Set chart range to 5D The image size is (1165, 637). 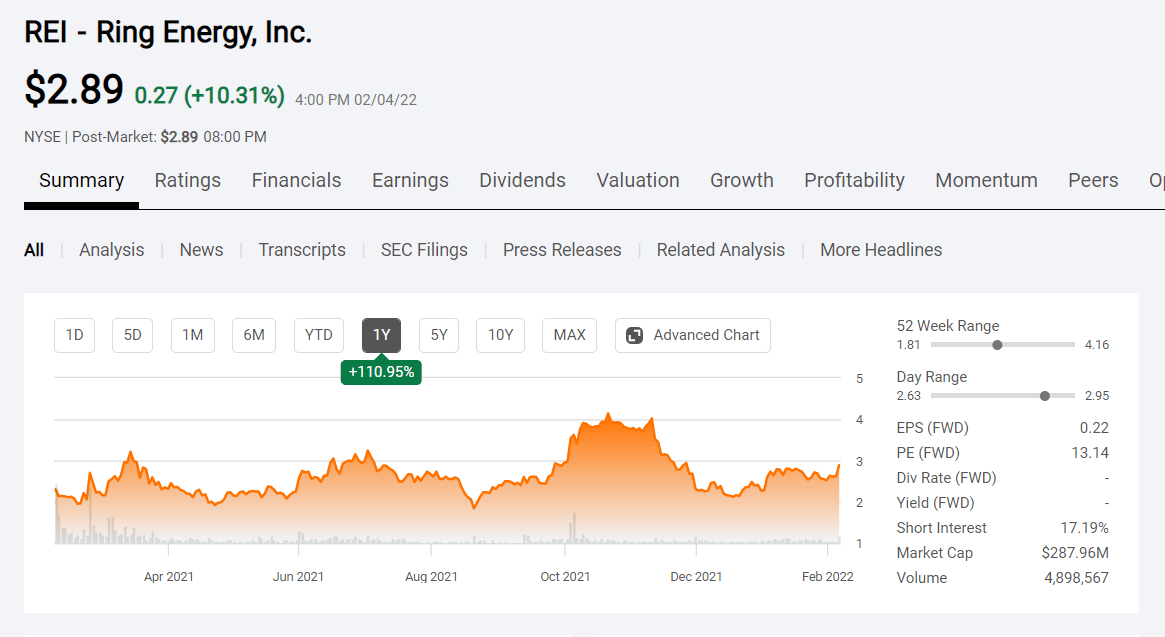pyautogui.click(x=132, y=335)
